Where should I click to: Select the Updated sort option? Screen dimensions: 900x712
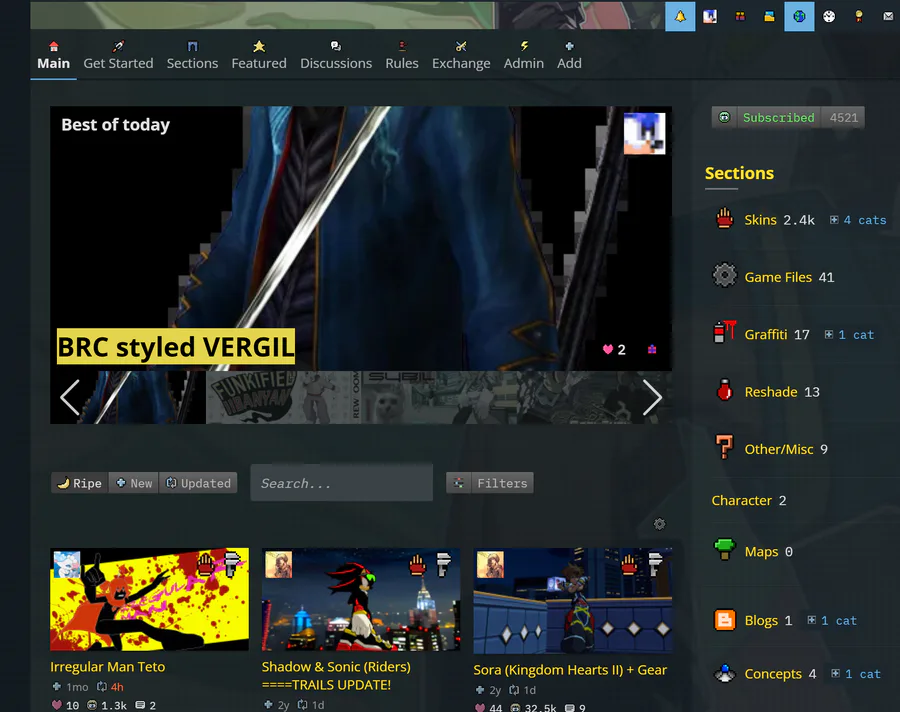198,483
